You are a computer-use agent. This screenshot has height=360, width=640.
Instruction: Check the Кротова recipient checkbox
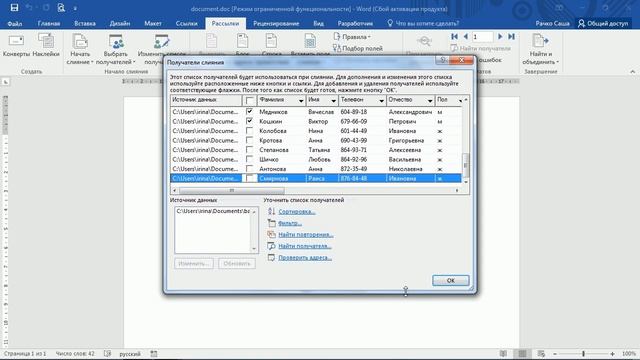[x=249, y=140]
